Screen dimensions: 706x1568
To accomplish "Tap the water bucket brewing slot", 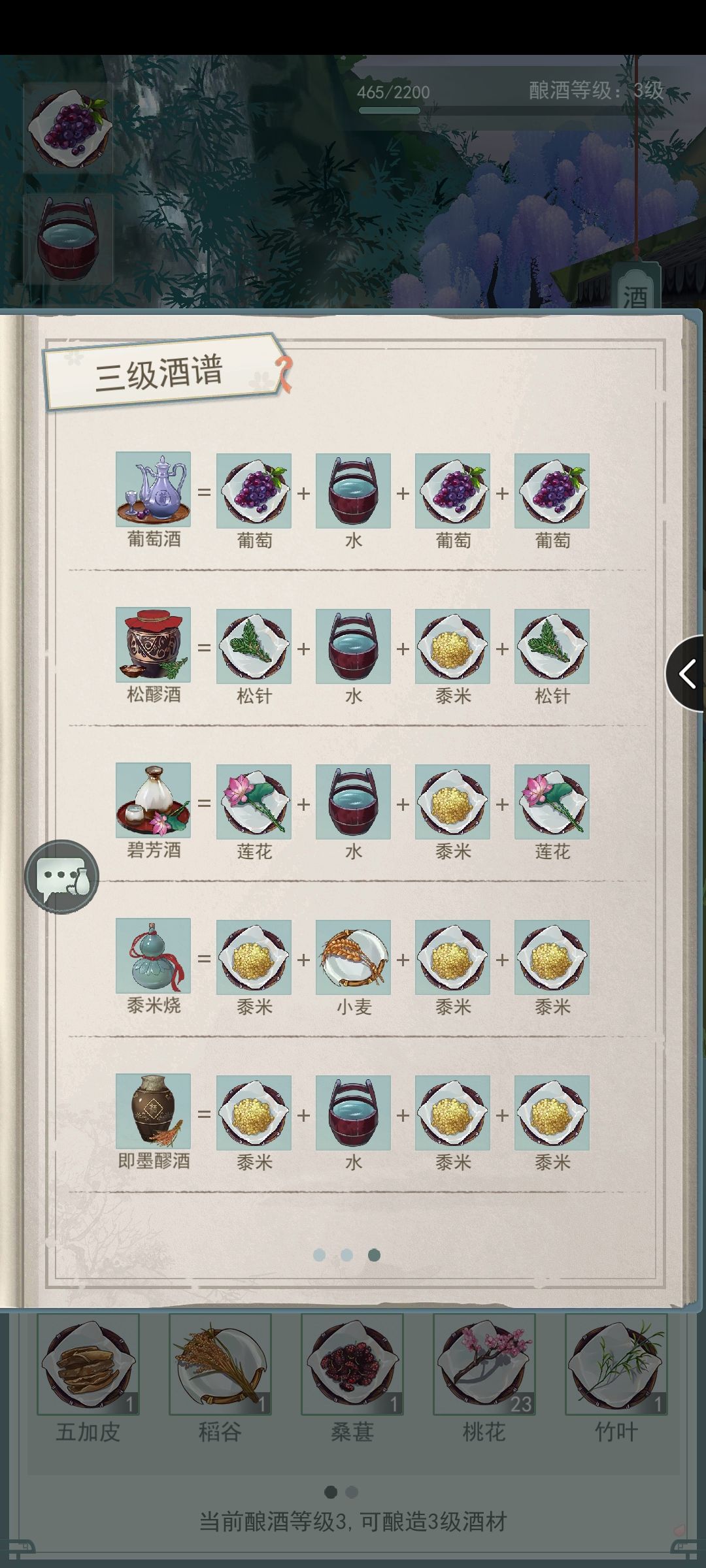I will [x=69, y=238].
